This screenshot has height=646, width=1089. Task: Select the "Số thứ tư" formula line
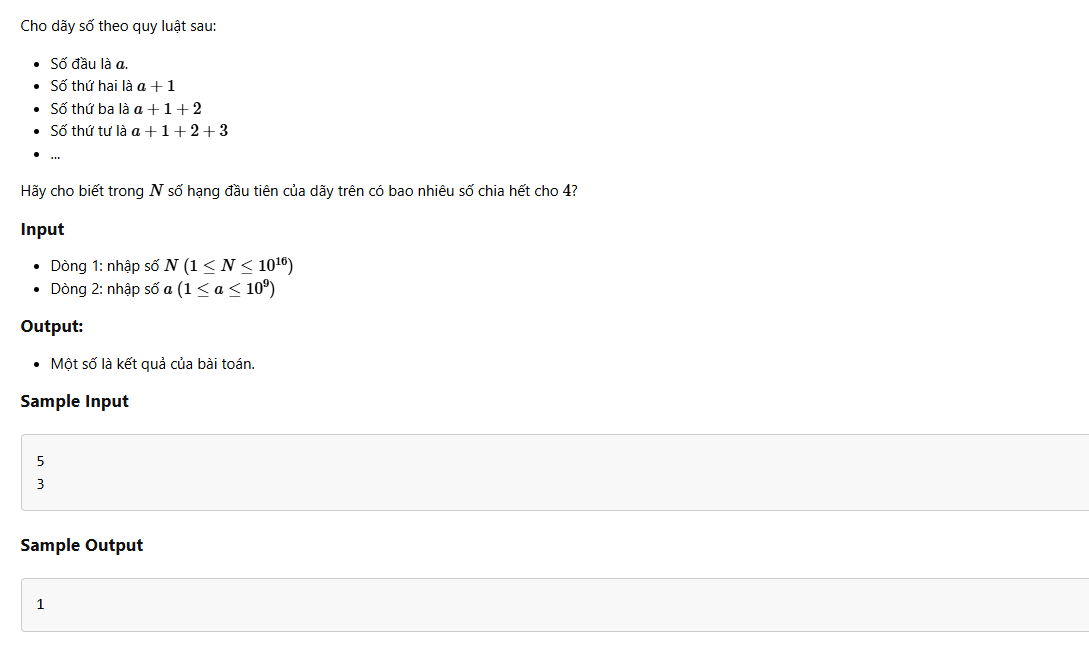click(139, 131)
